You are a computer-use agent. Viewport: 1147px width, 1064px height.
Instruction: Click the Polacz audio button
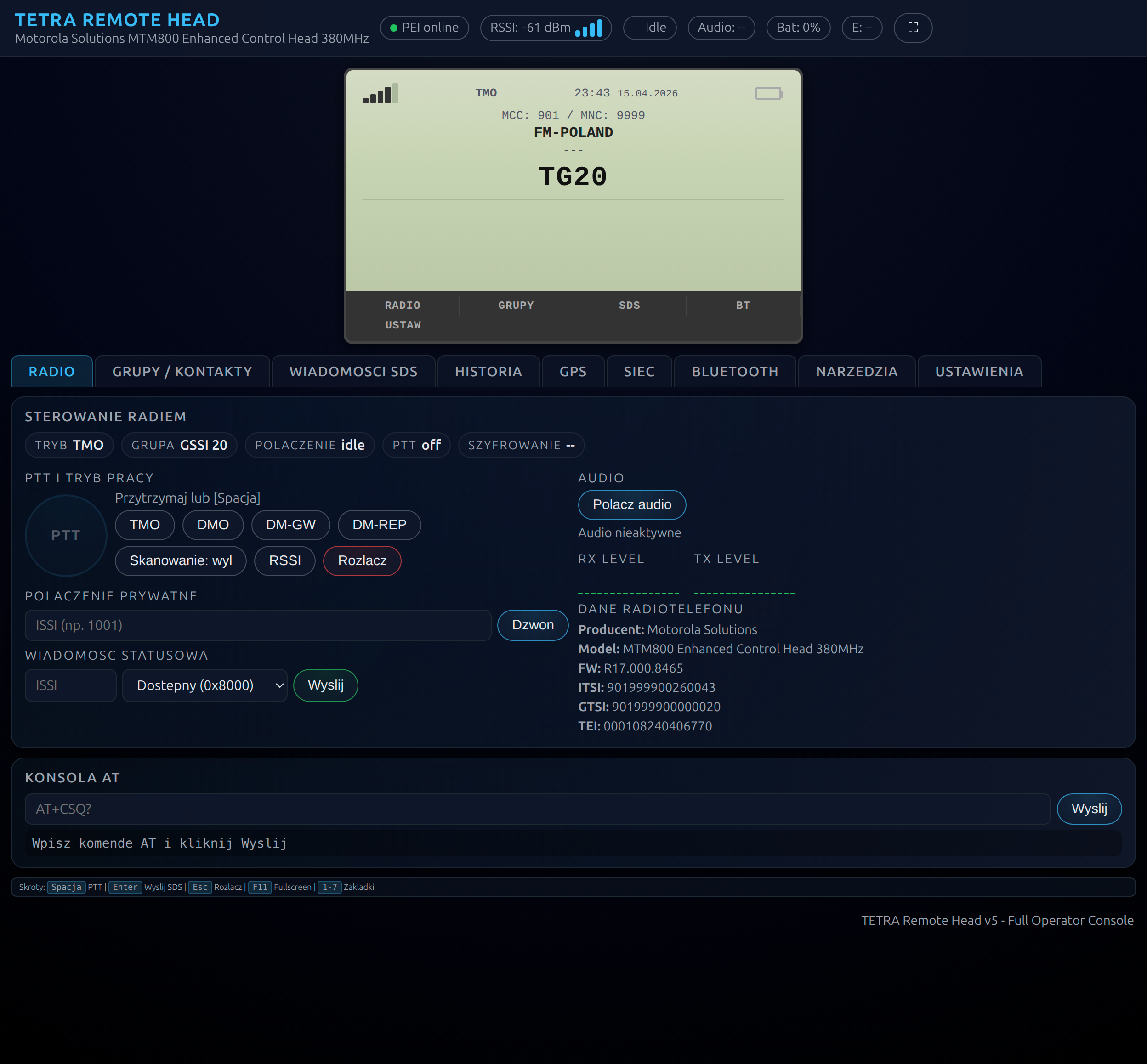click(x=632, y=504)
